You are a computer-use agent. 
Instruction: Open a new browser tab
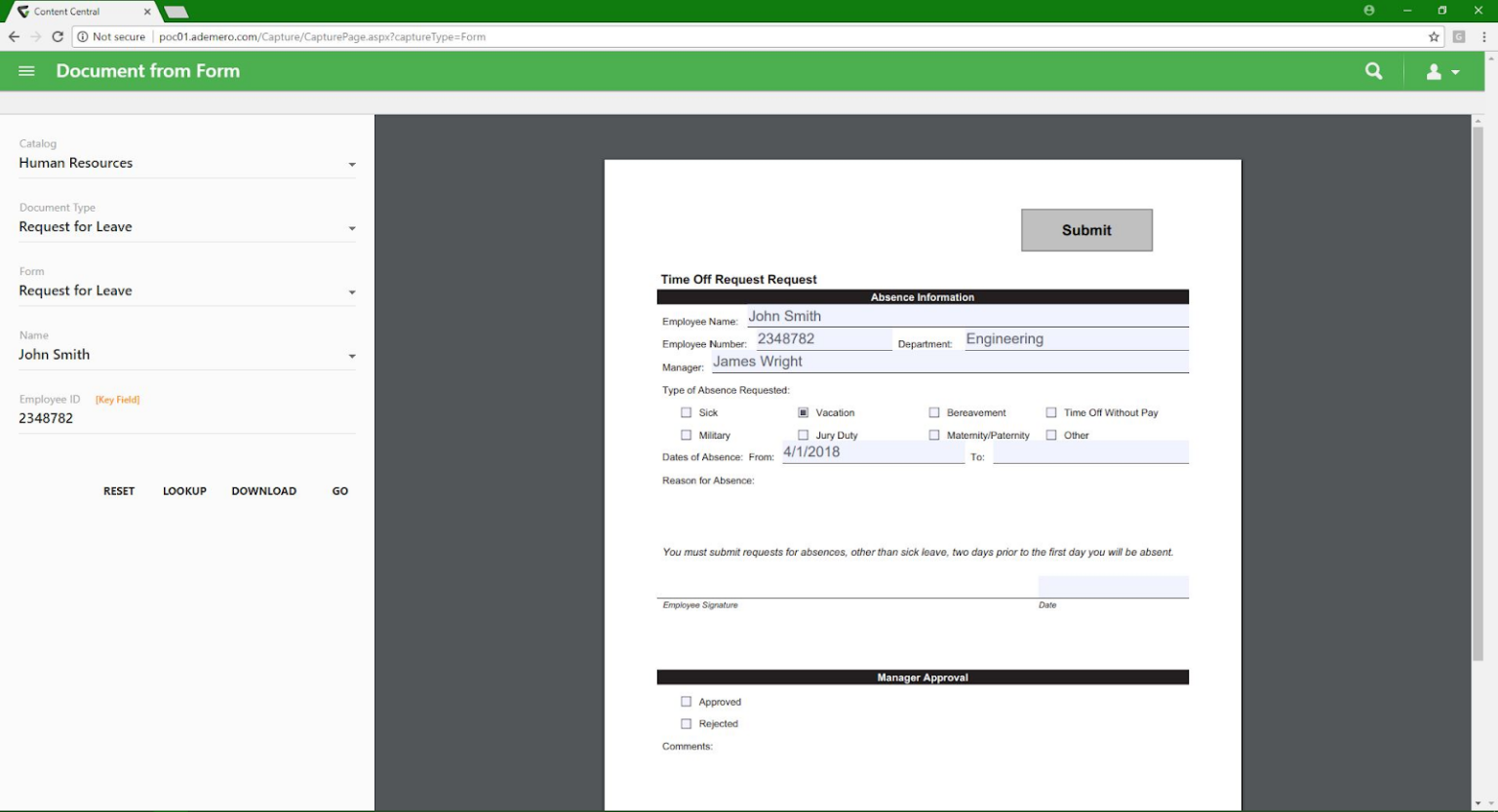(176, 13)
